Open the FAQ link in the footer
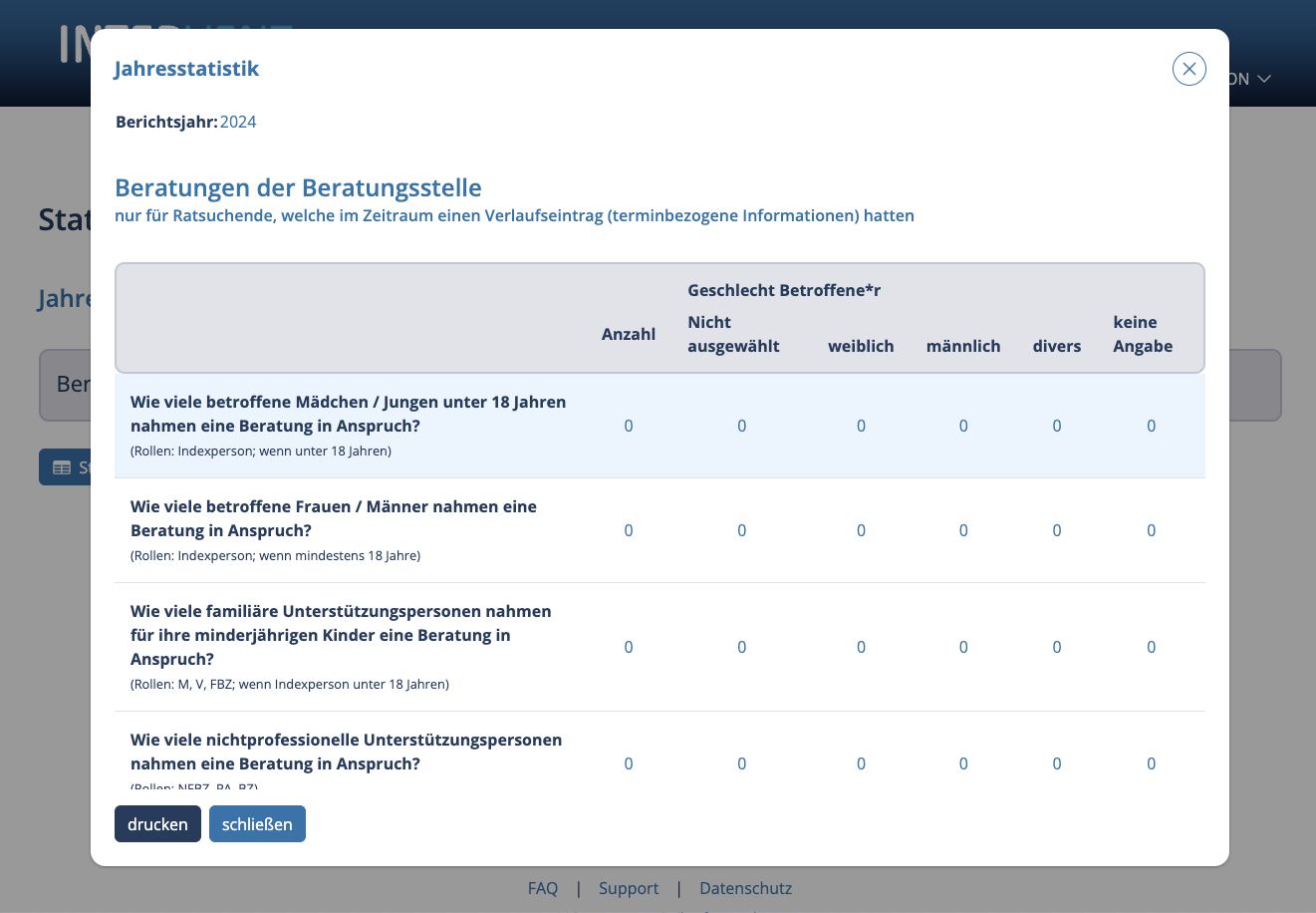1316x913 pixels. coord(543,888)
